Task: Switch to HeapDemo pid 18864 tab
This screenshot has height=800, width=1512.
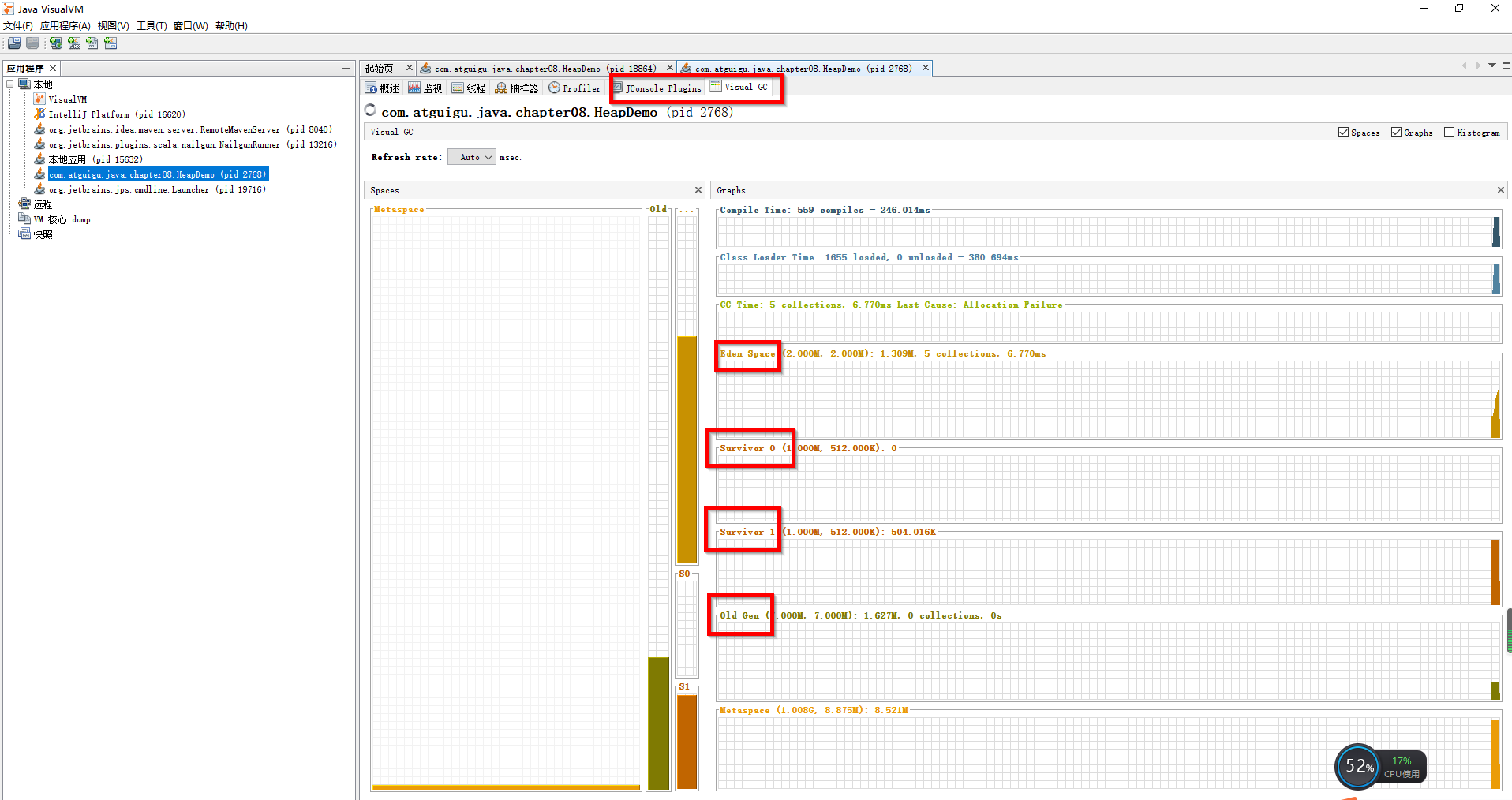Action: click(x=545, y=69)
